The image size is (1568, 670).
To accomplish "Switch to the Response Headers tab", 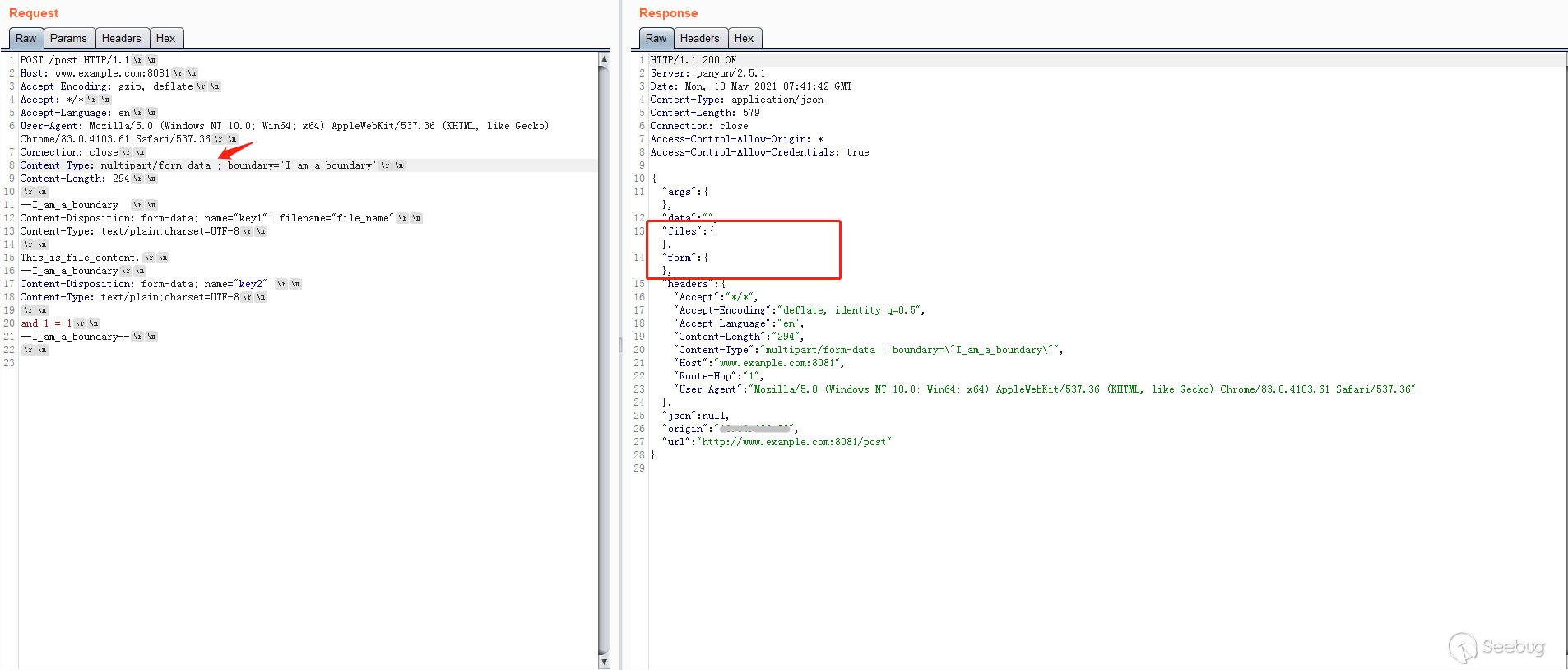I will [x=699, y=38].
